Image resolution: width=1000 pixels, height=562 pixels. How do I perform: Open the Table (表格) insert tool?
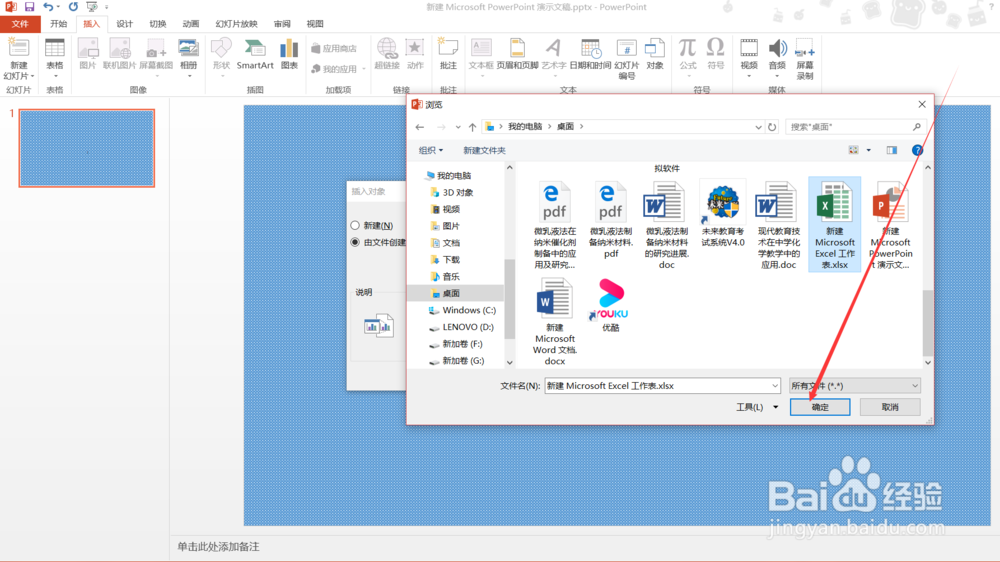tap(55, 59)
